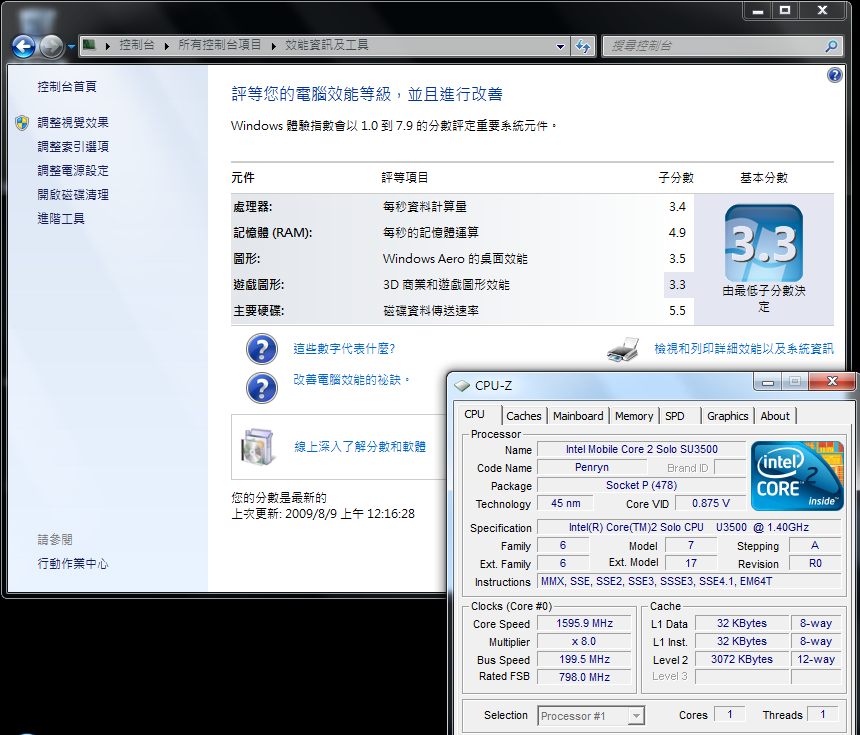Open the 調整電源設定 link in sidebar
Screen dimensions: 860x735
73,171
